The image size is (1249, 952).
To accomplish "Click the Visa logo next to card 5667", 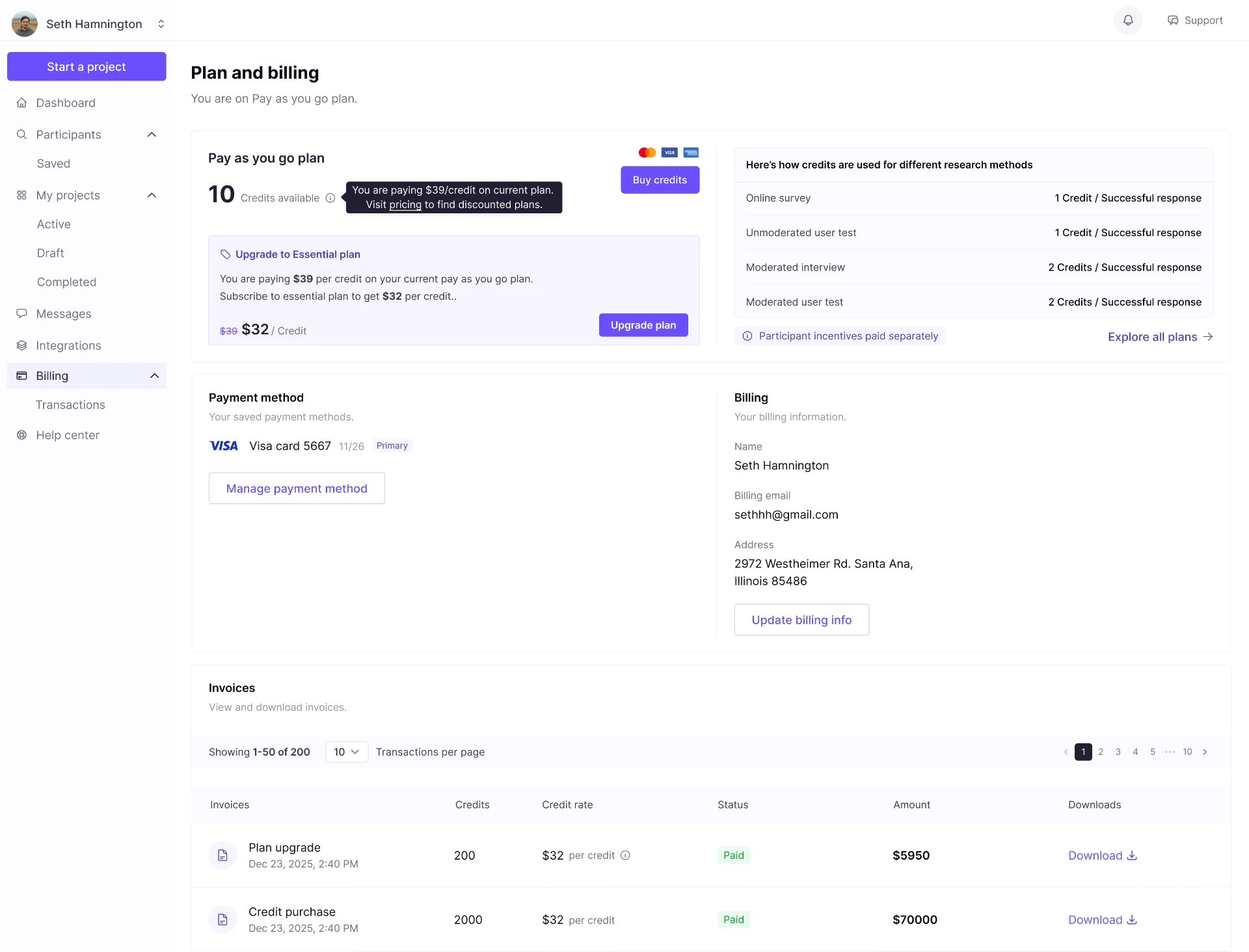I will [x=224, y=446].
